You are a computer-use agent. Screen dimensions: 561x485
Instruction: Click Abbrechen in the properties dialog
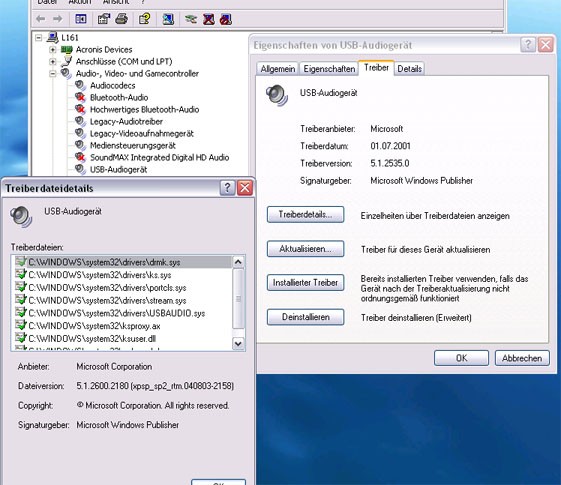[522, 358]
